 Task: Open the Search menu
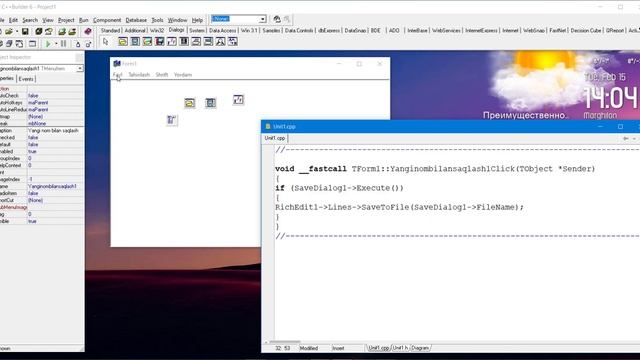coord(30,20)
